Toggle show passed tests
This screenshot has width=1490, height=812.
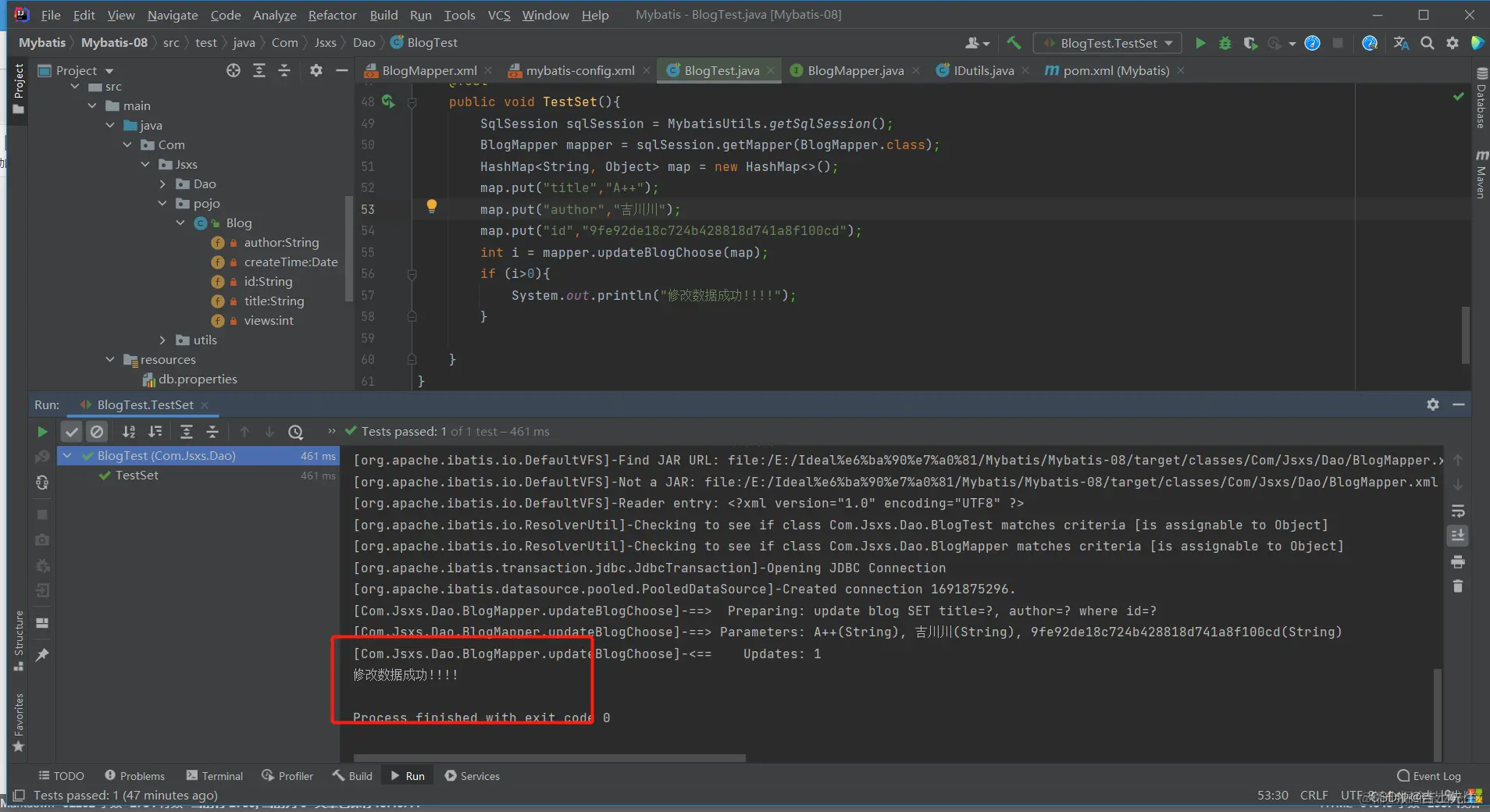[72, 432]
